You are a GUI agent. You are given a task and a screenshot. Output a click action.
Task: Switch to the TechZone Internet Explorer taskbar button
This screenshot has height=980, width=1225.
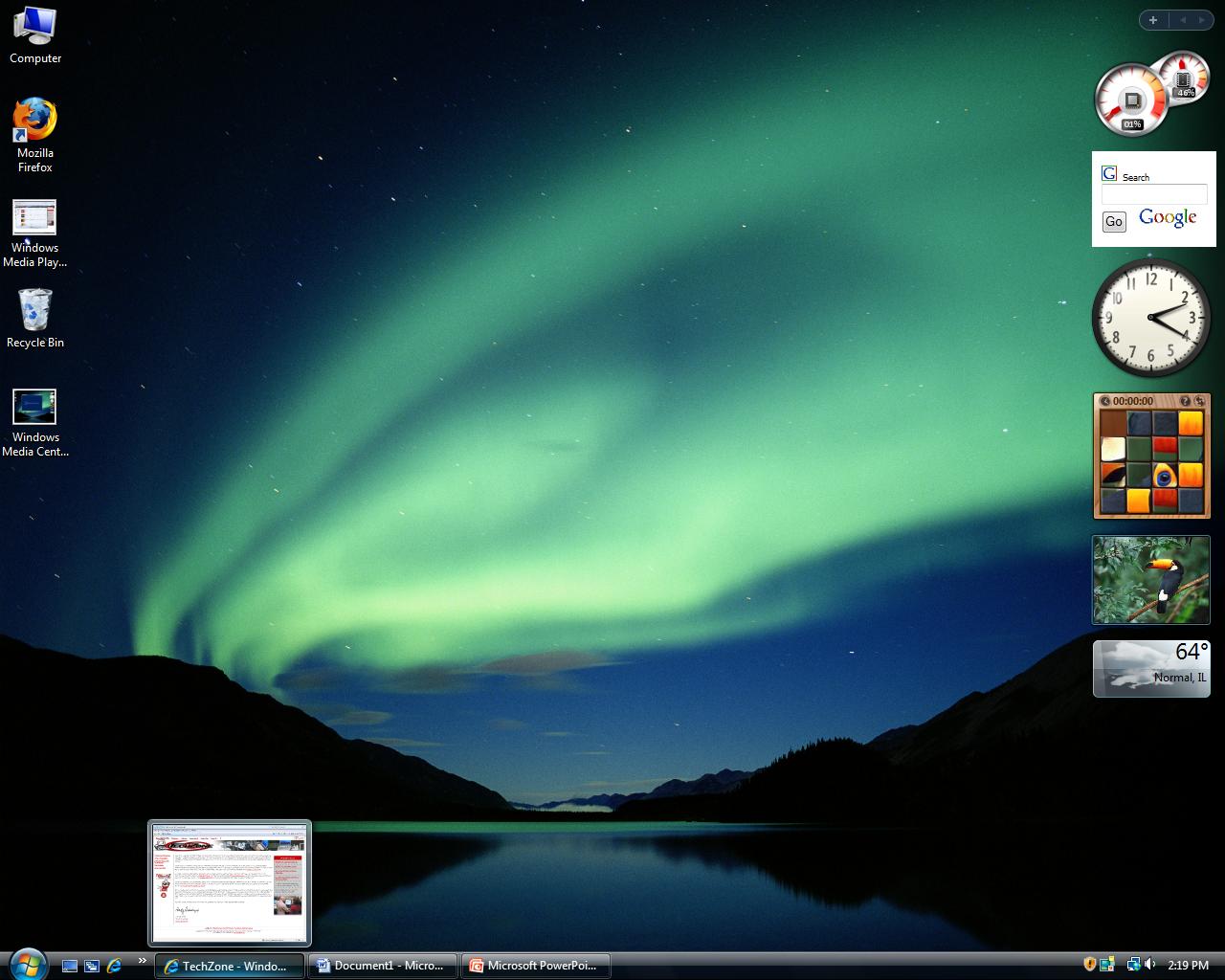[230, 966]
